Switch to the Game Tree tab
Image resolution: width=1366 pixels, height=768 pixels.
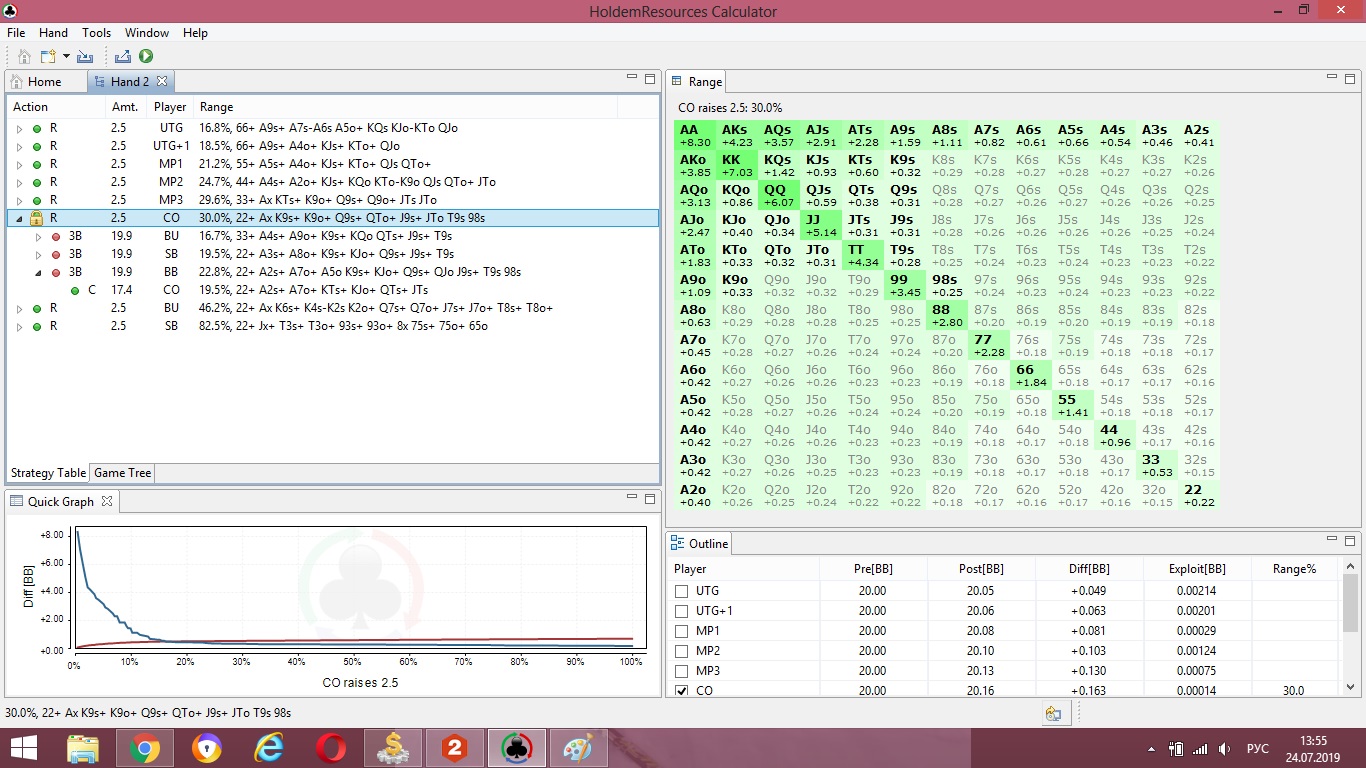(123, 473)
